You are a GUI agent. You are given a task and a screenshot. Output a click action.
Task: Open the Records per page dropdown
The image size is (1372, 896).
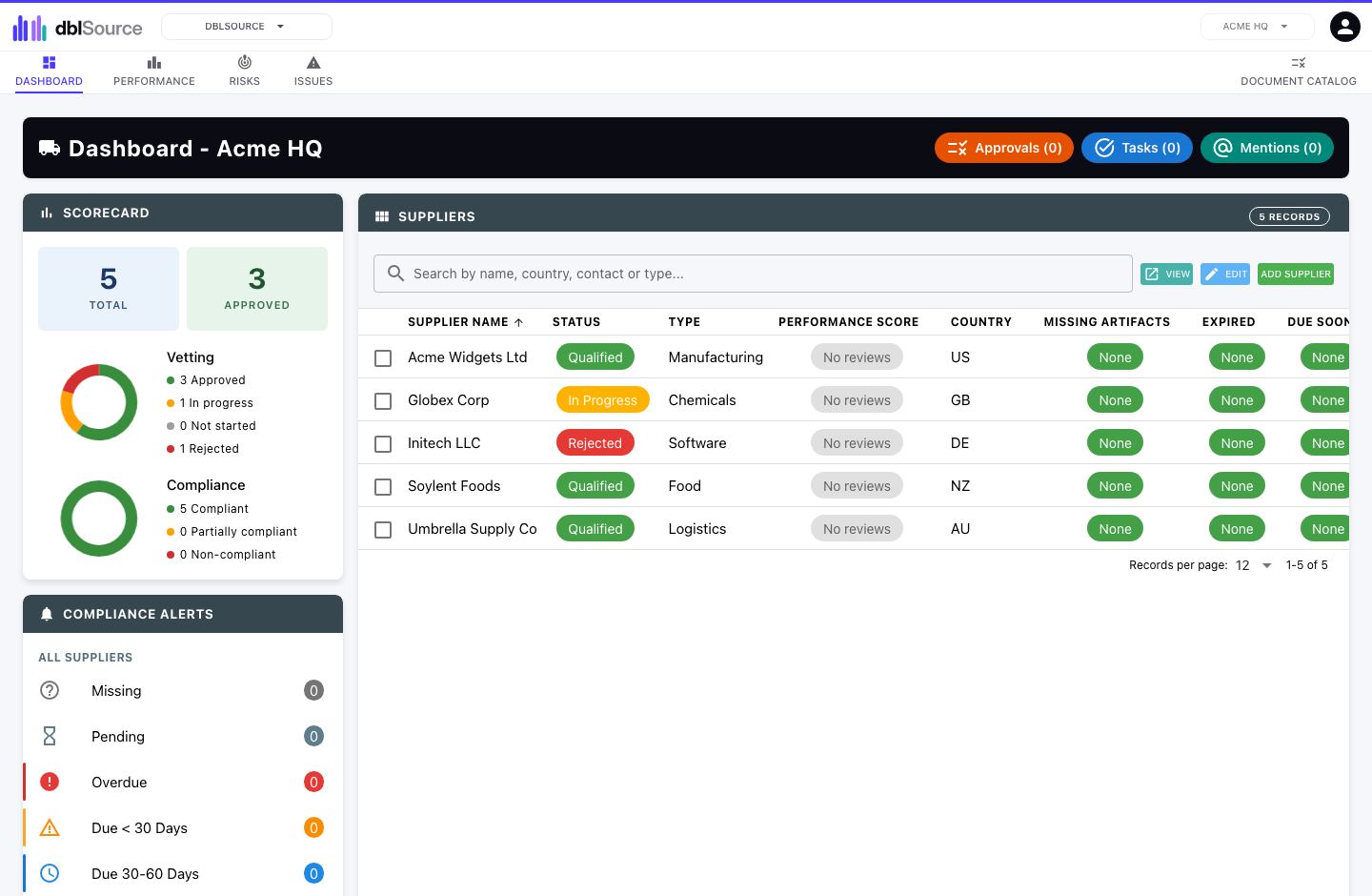(1253, 565)
